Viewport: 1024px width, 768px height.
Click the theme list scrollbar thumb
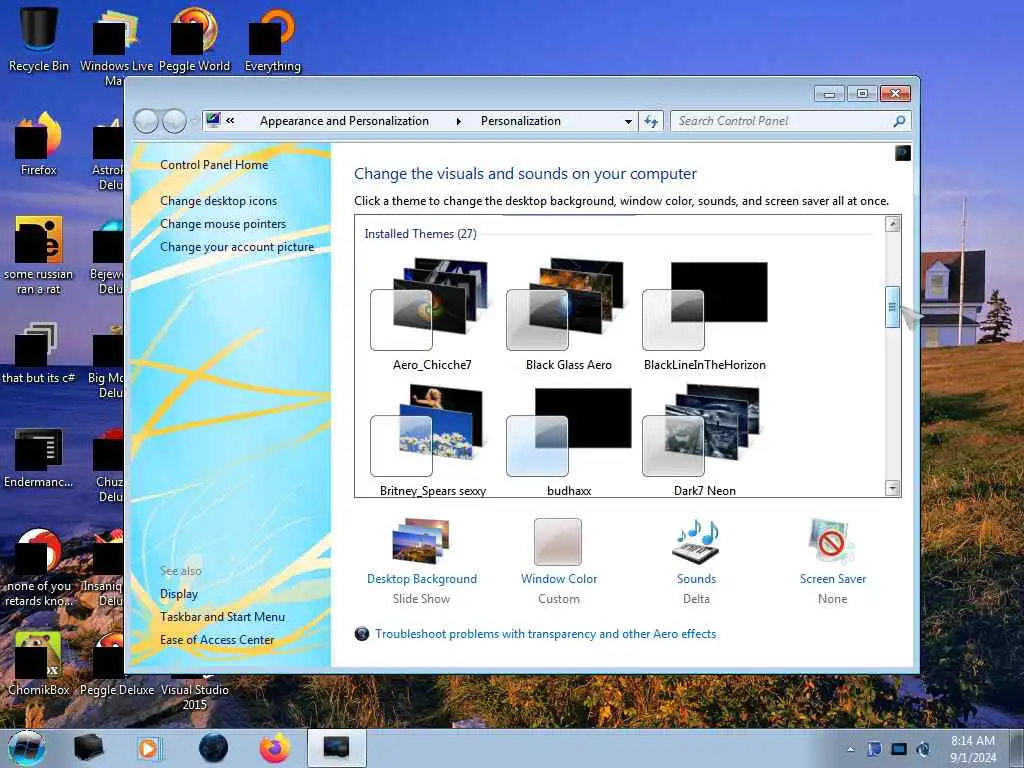(x=893, y=306)
